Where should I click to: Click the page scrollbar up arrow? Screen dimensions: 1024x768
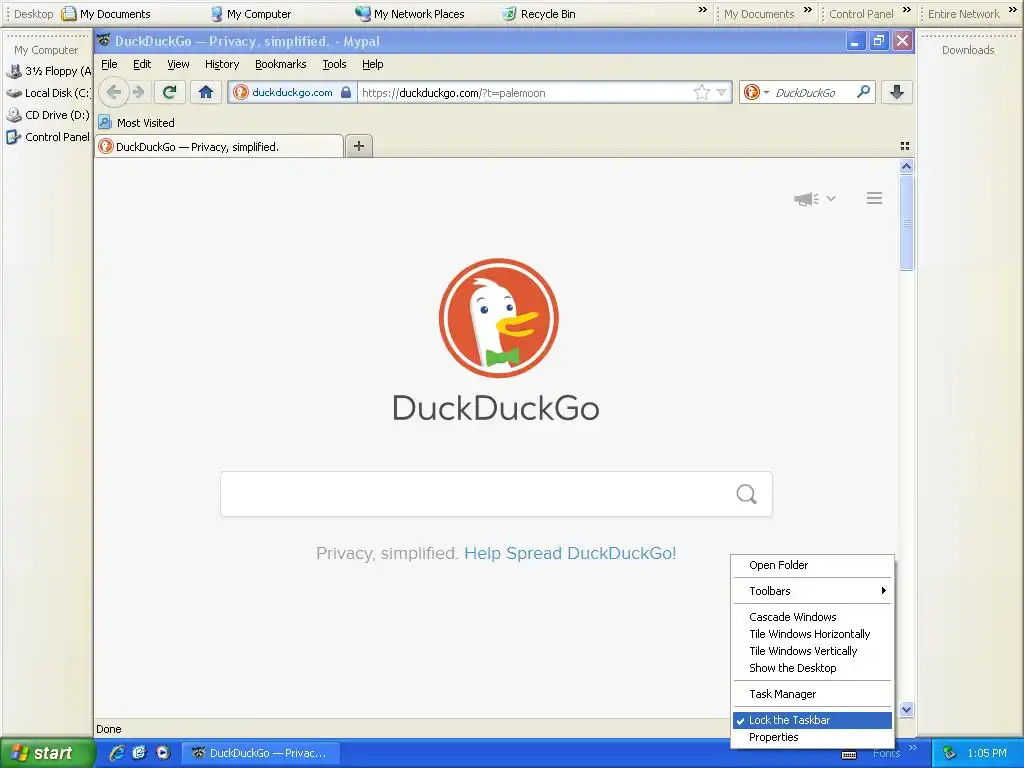tap(906, 167)
